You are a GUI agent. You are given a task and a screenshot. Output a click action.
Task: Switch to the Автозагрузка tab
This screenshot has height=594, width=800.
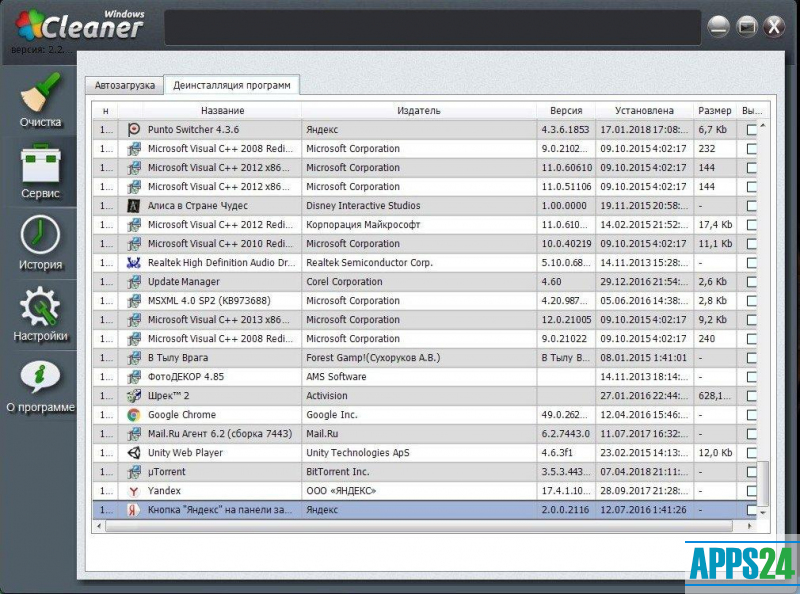[x=124, y=85]
